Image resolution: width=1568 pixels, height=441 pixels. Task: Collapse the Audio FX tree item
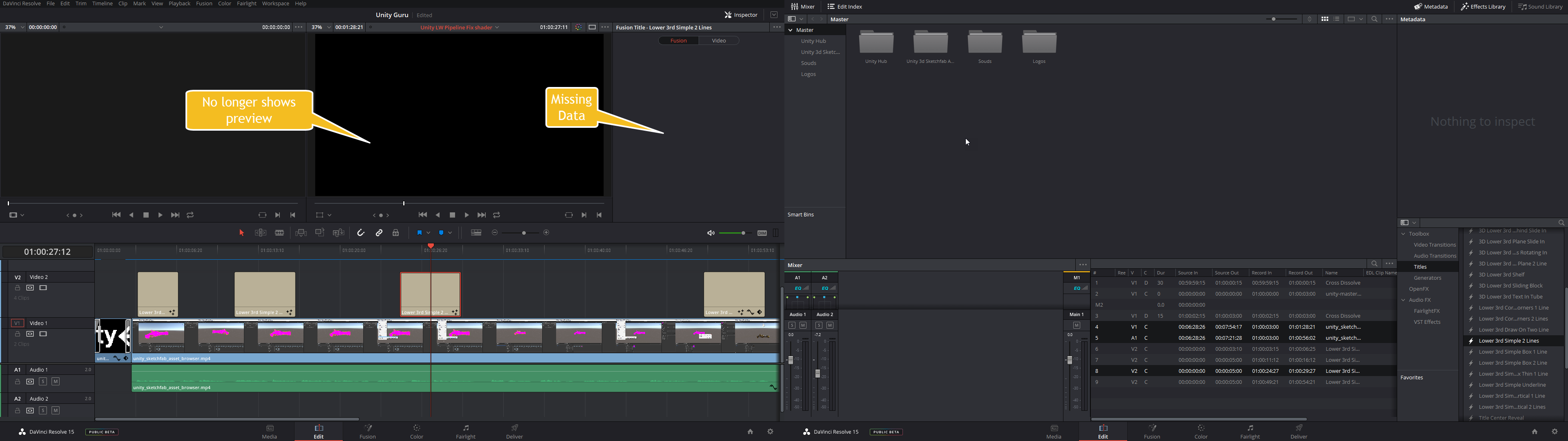point(1404,301)
